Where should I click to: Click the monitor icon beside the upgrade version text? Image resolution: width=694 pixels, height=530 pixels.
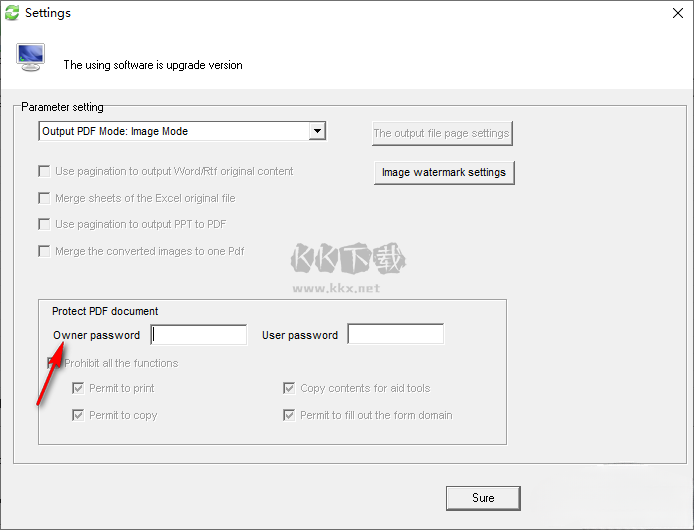[x=31, y=58]
